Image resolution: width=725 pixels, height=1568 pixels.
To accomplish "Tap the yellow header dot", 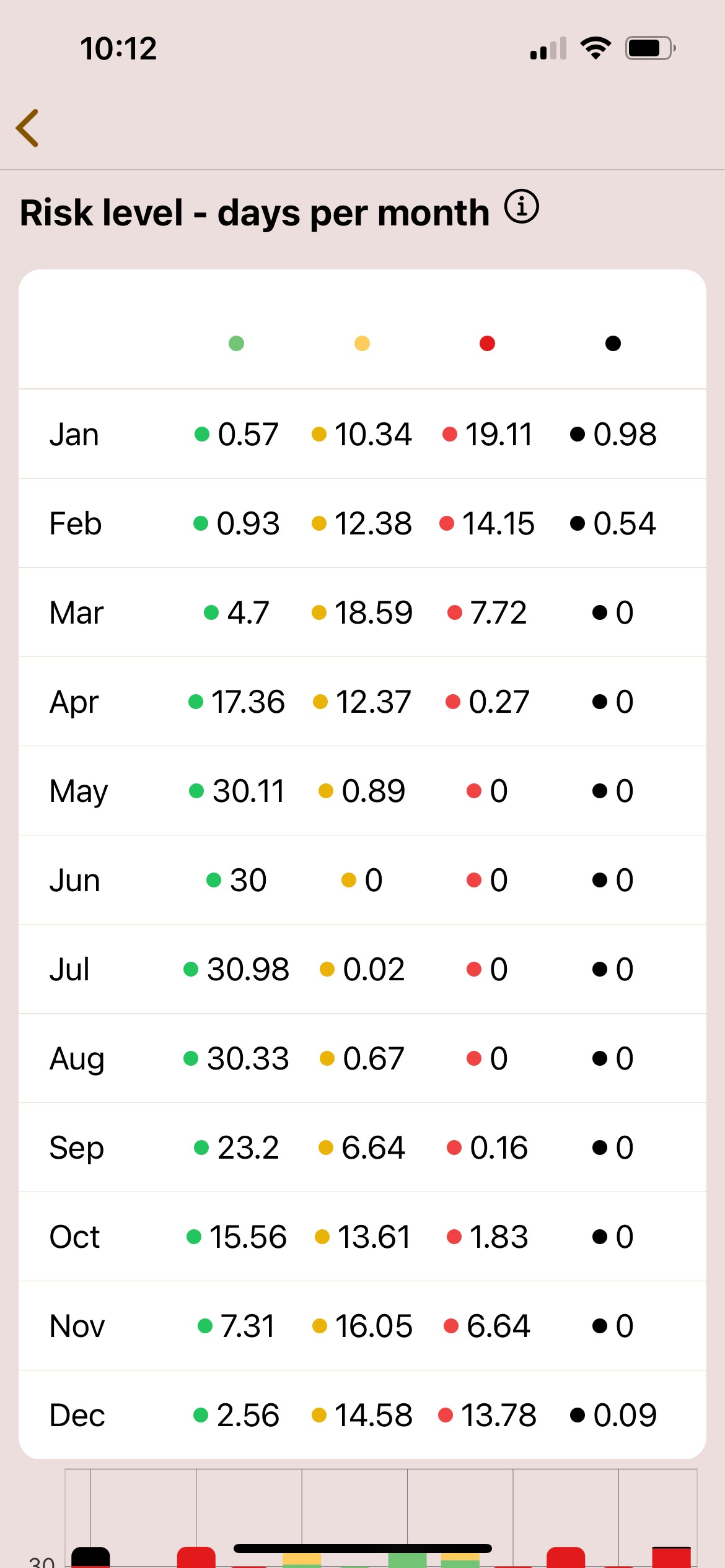I will tap(362, 343).
